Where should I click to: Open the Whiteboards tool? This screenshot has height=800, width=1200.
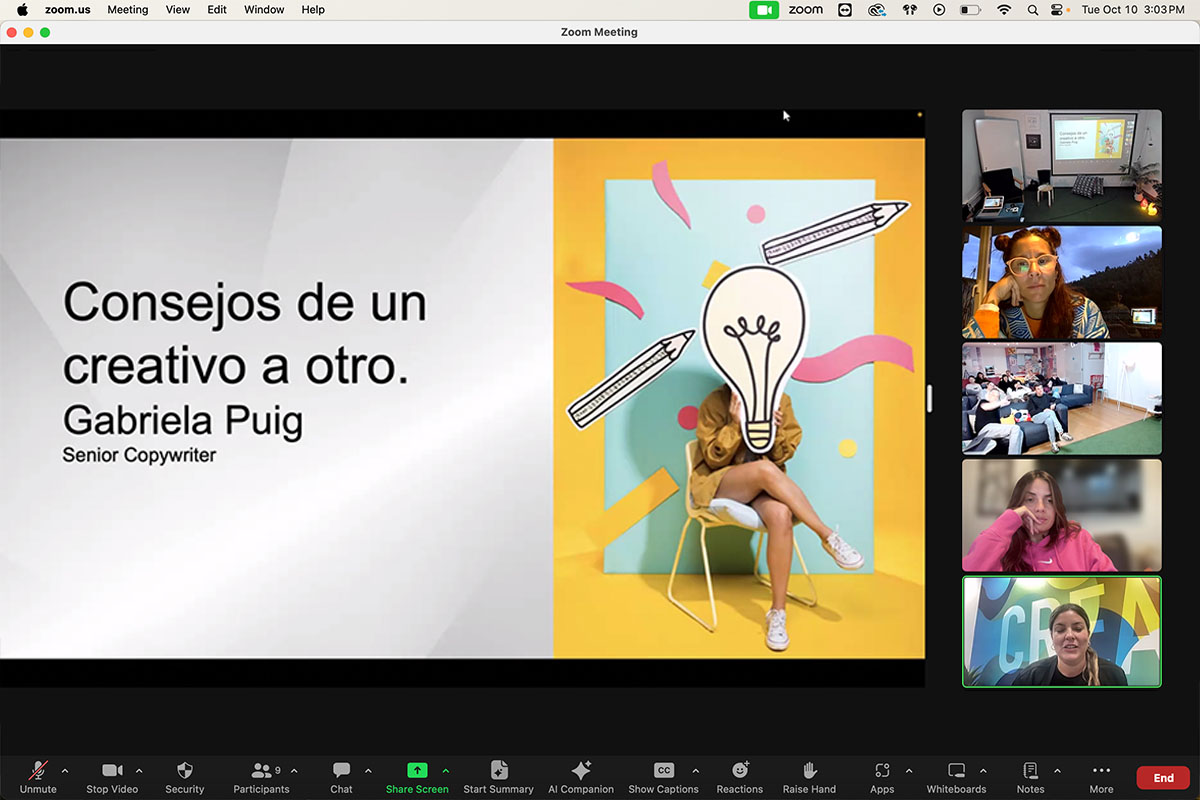click(x=956, y=777)
